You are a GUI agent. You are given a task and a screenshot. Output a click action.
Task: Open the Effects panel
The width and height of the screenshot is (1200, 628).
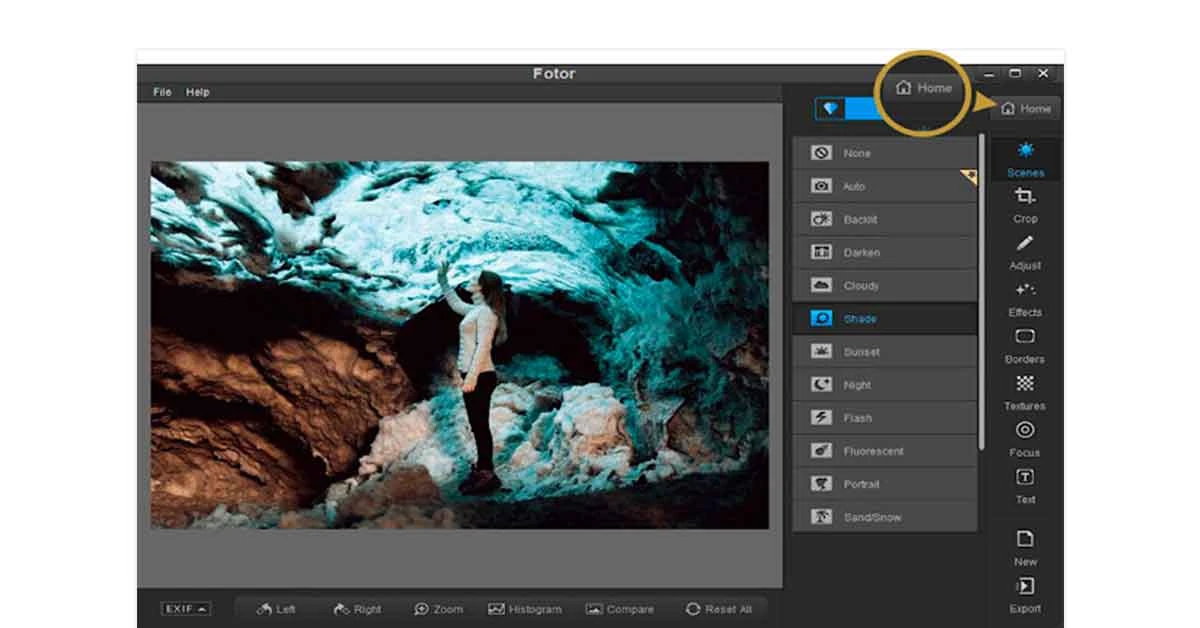(1025, 299)
